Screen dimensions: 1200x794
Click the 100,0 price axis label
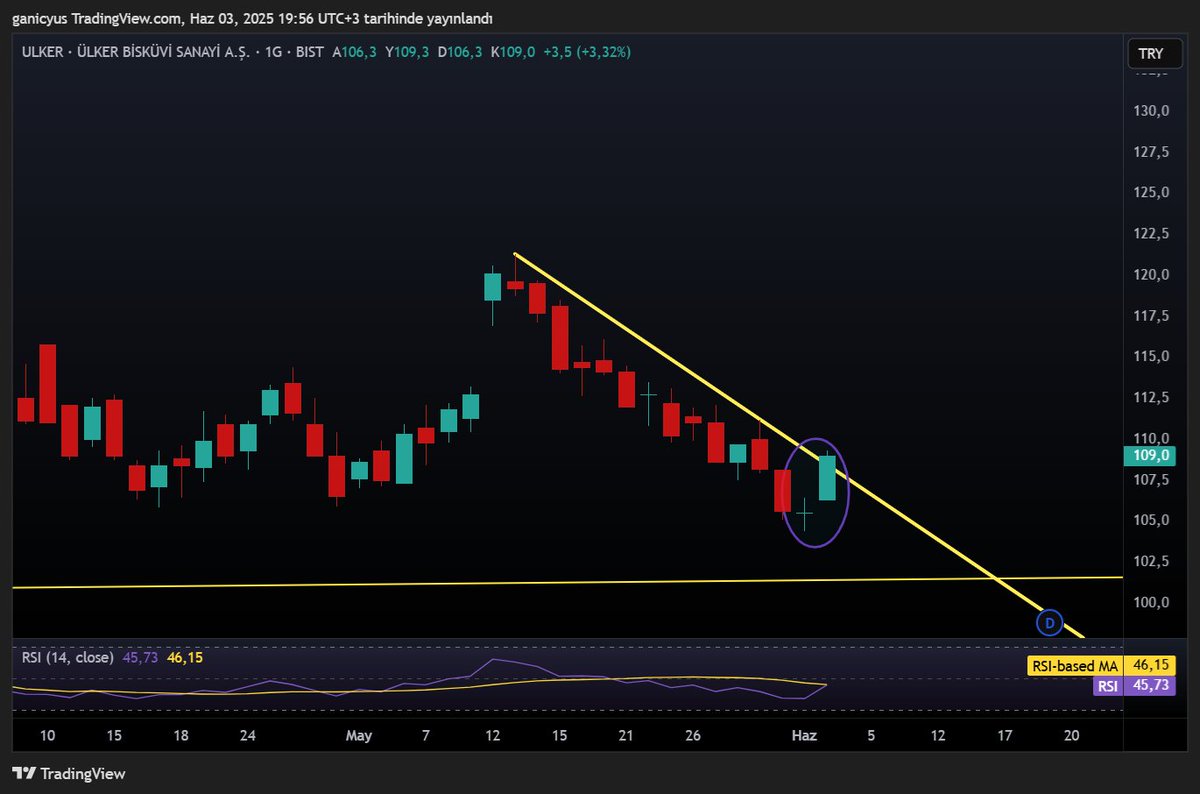[x=1151, y=602]
